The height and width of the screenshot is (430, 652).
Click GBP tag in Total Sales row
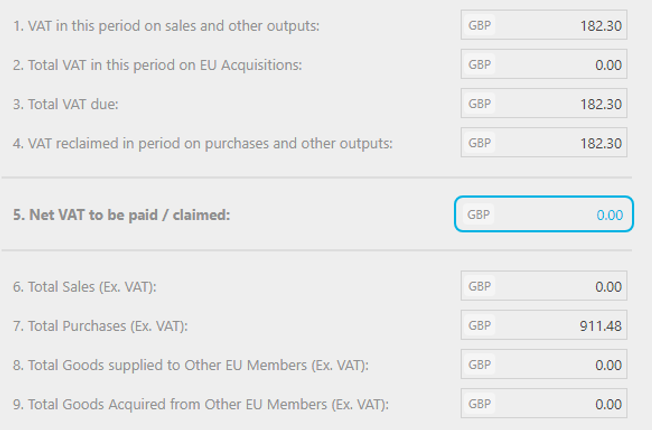[480, 287]
